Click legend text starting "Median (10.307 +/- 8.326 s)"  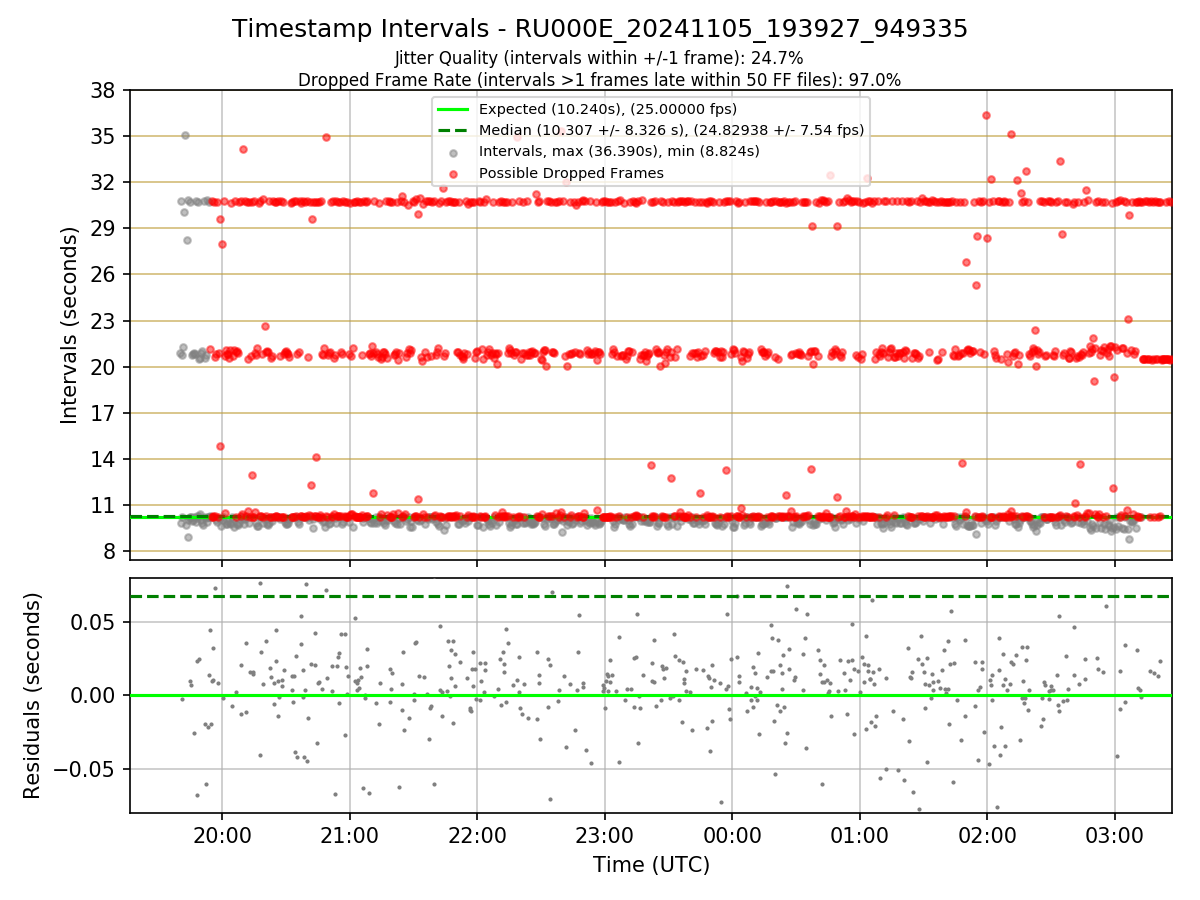coord(671,130)
